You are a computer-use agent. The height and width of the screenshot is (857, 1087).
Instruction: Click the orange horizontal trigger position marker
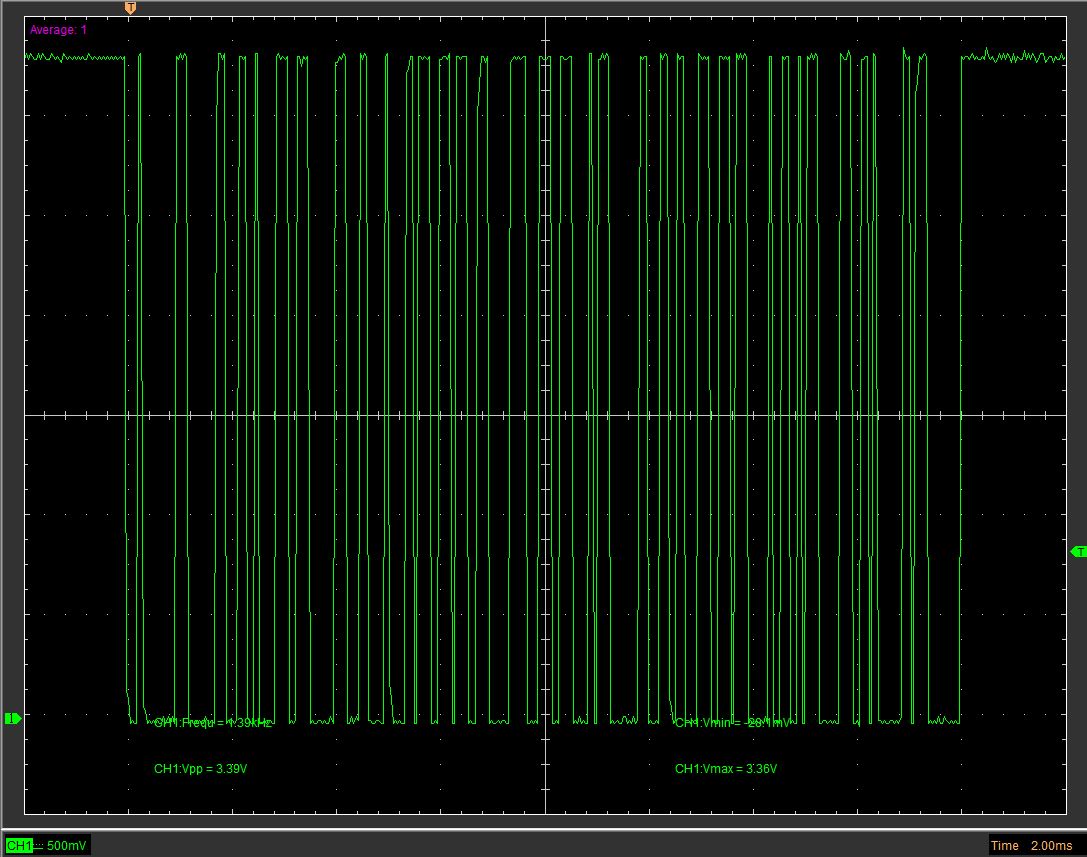point(130,8)
